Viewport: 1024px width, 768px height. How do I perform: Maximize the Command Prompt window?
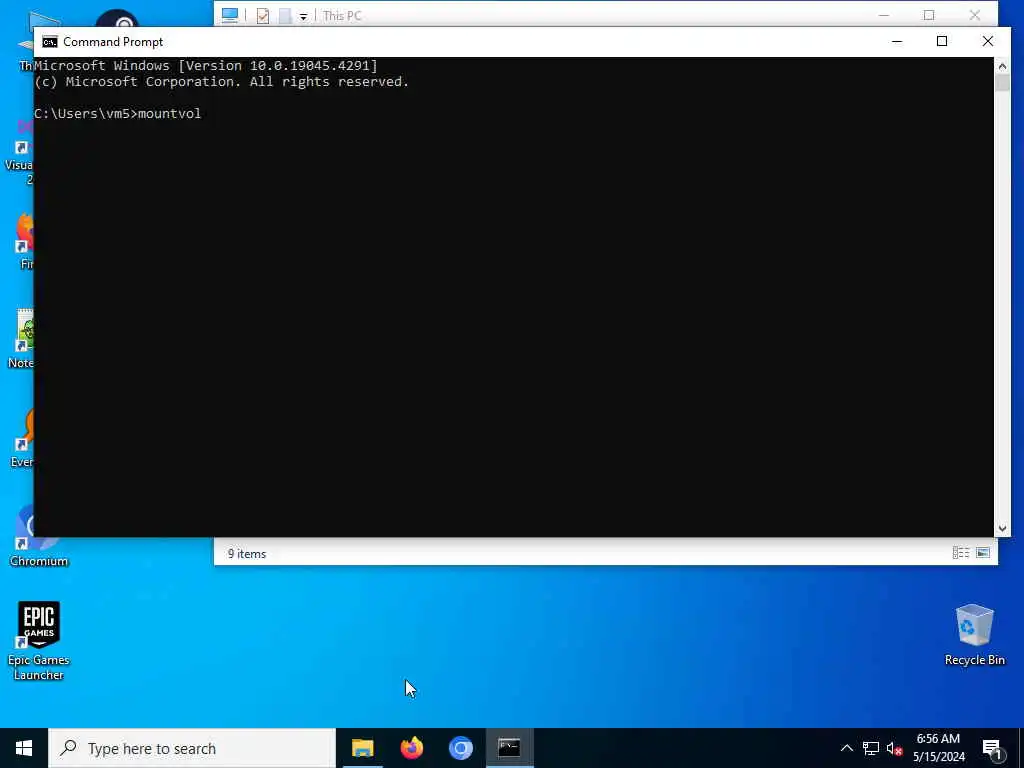(x=942, y=41)
